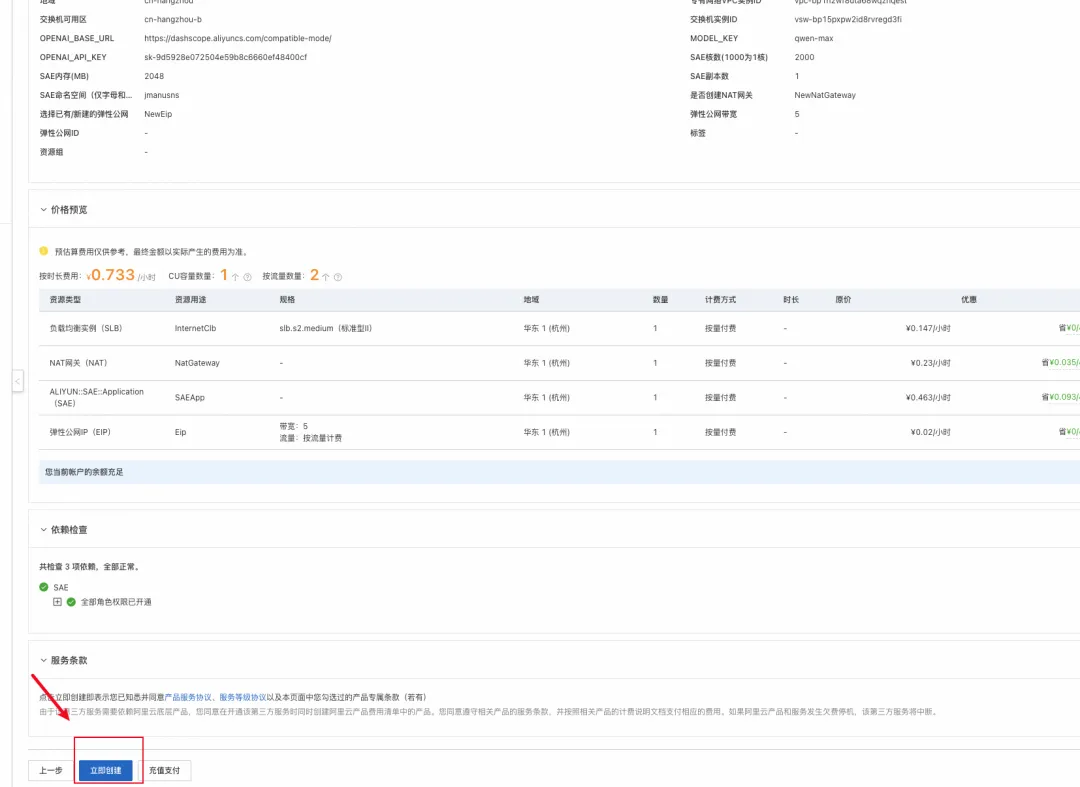Collapse the 服务条款 section chevron
1080x787 pixels.
43,660
